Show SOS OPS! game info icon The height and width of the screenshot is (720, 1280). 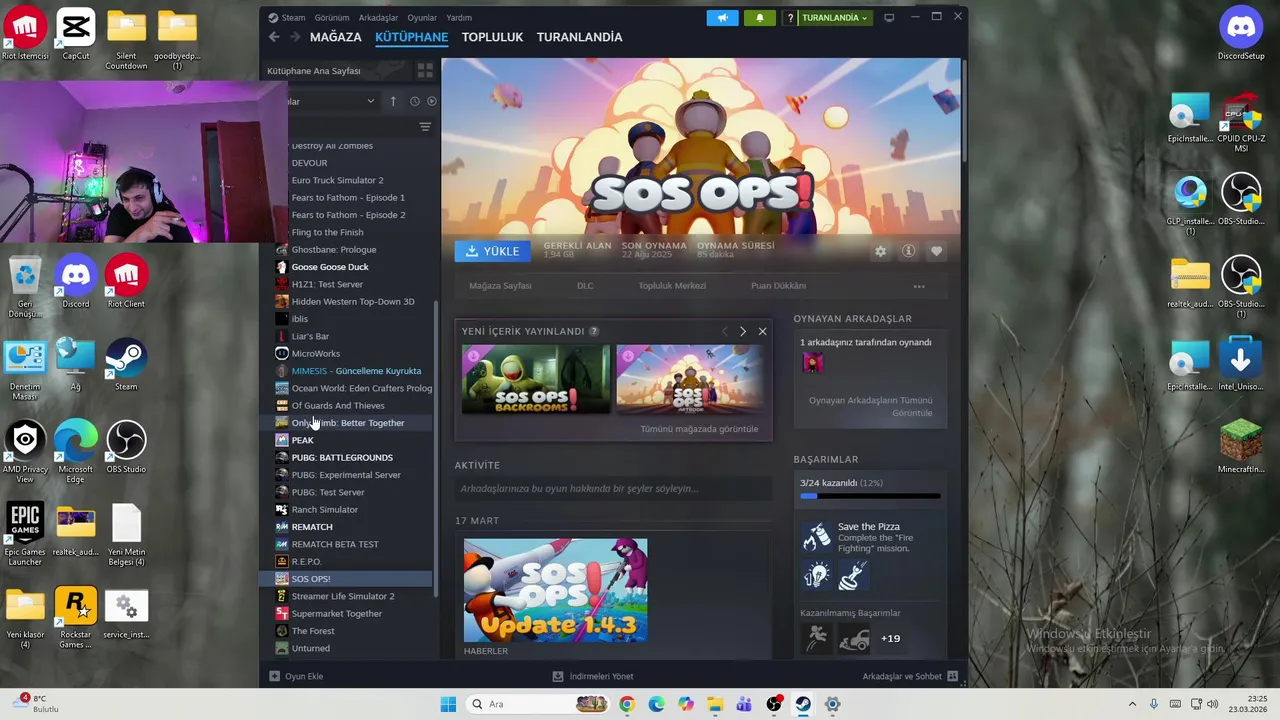pos(908,252)
